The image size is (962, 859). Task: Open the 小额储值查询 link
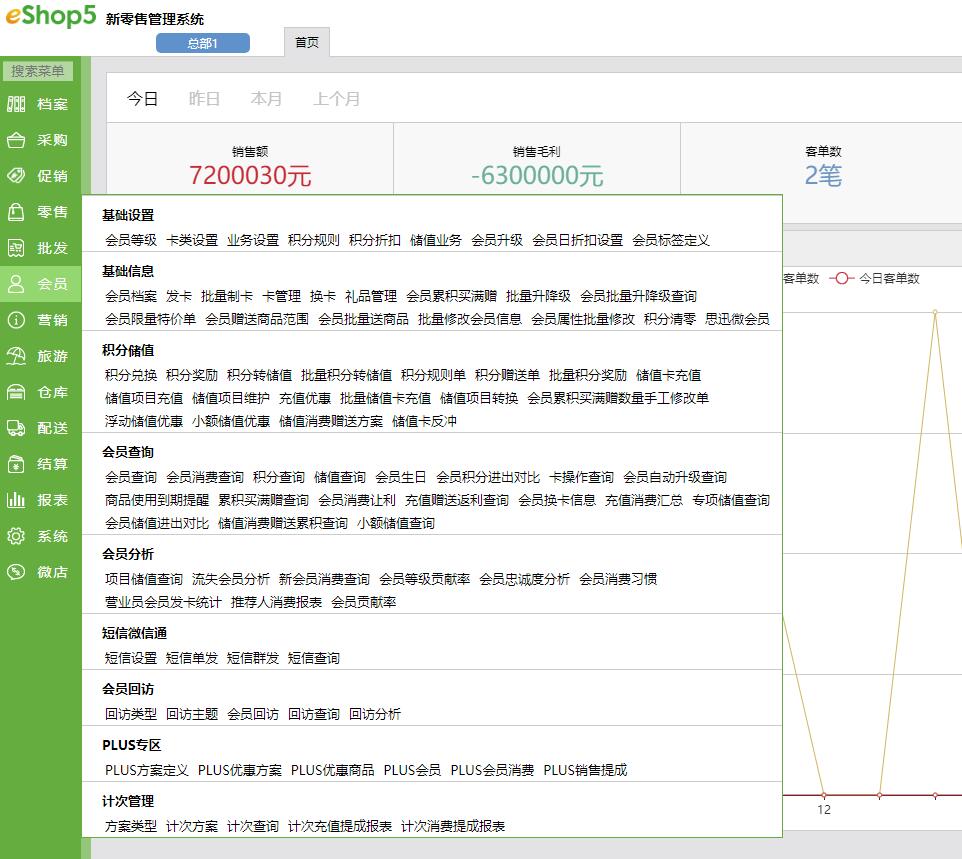[396, 523]
